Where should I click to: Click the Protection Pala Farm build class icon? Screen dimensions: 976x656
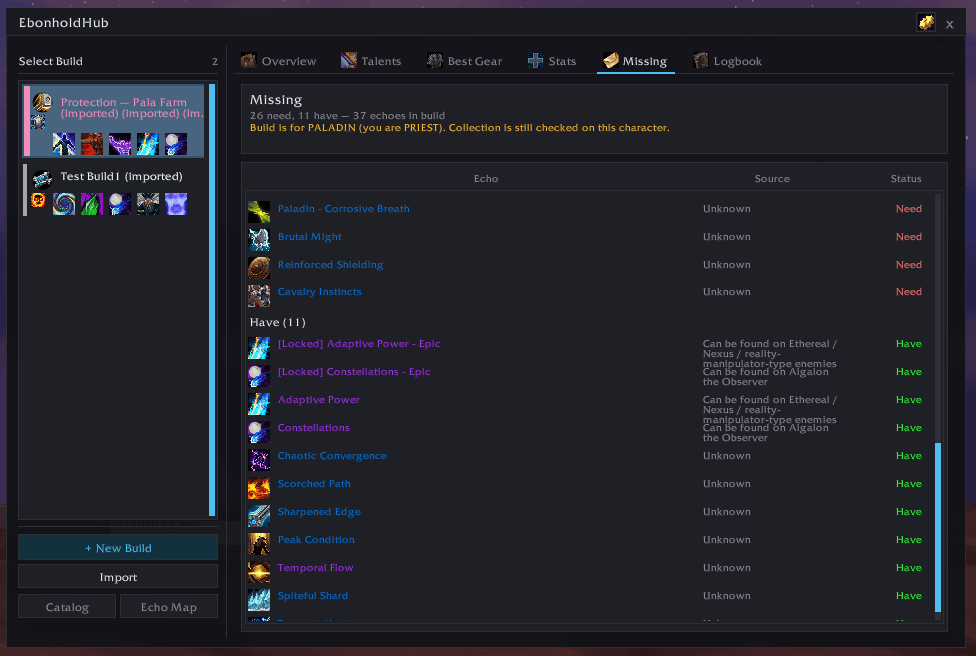coord(42,102)
